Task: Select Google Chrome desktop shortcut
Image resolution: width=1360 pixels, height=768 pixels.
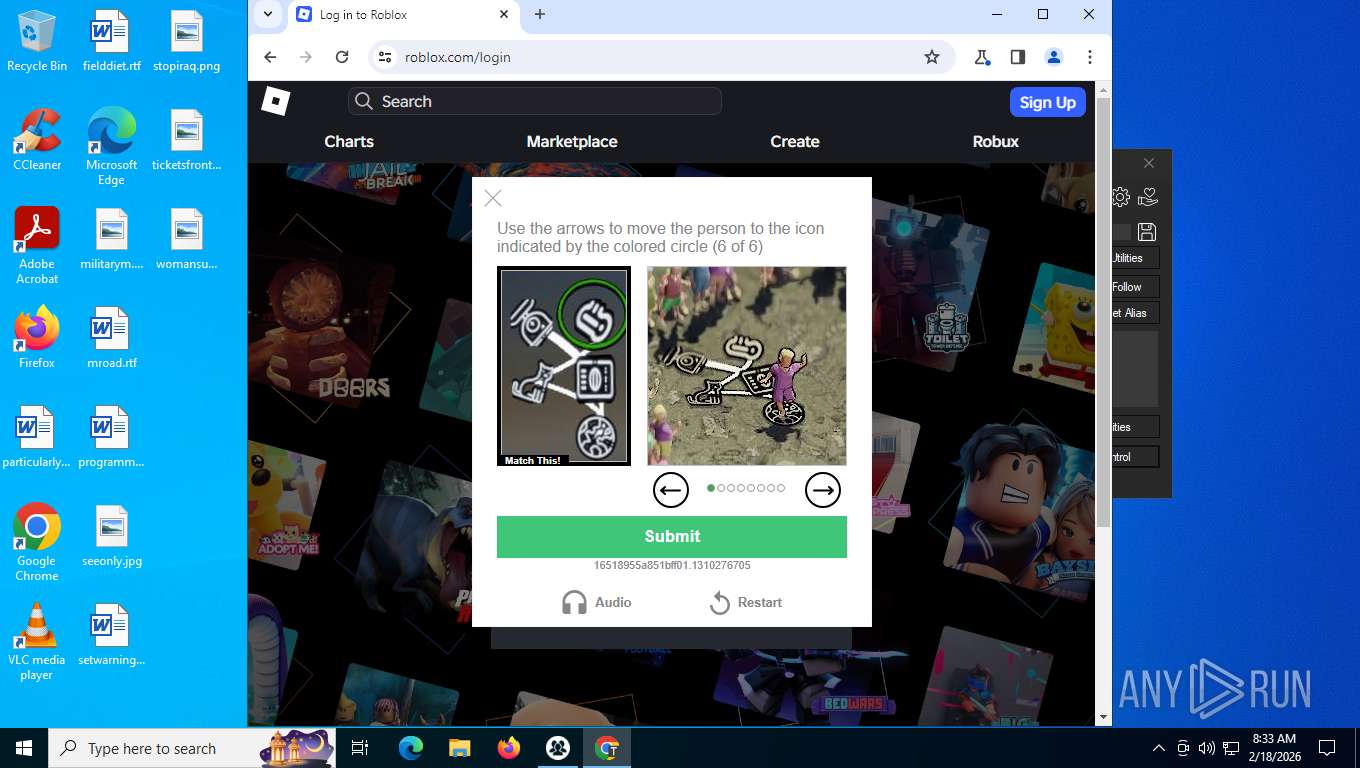Action: coord(37,543)
